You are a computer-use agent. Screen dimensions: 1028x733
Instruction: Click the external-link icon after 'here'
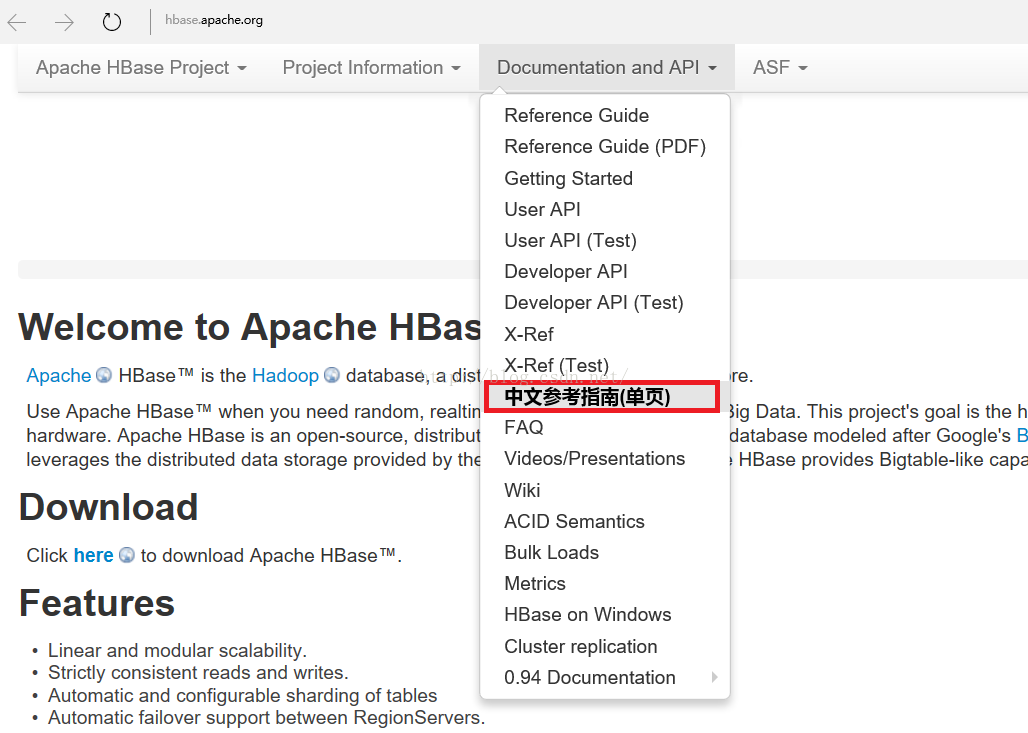coord(127,555)
